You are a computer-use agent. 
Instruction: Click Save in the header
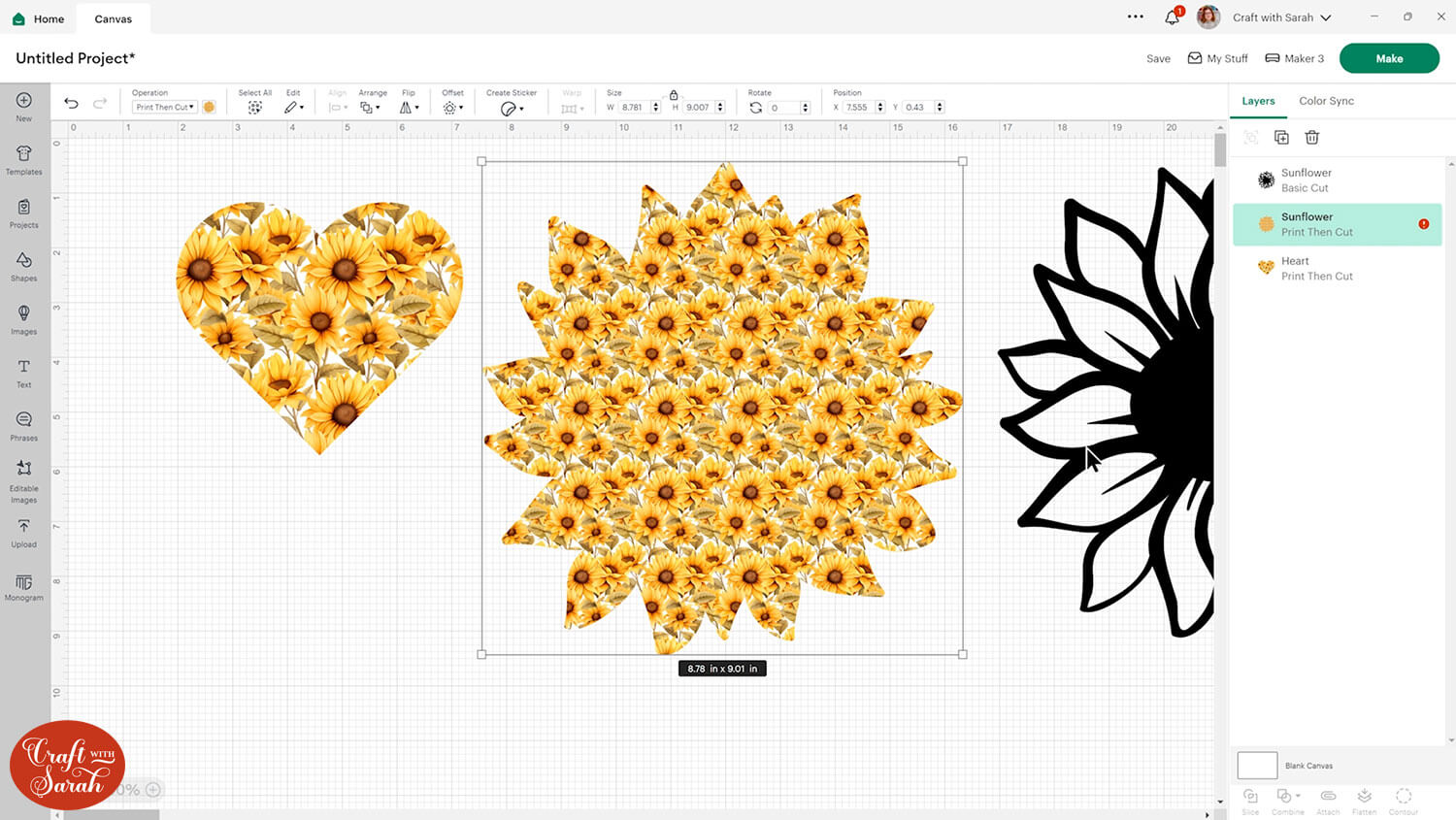click(x=1158, y=58)
